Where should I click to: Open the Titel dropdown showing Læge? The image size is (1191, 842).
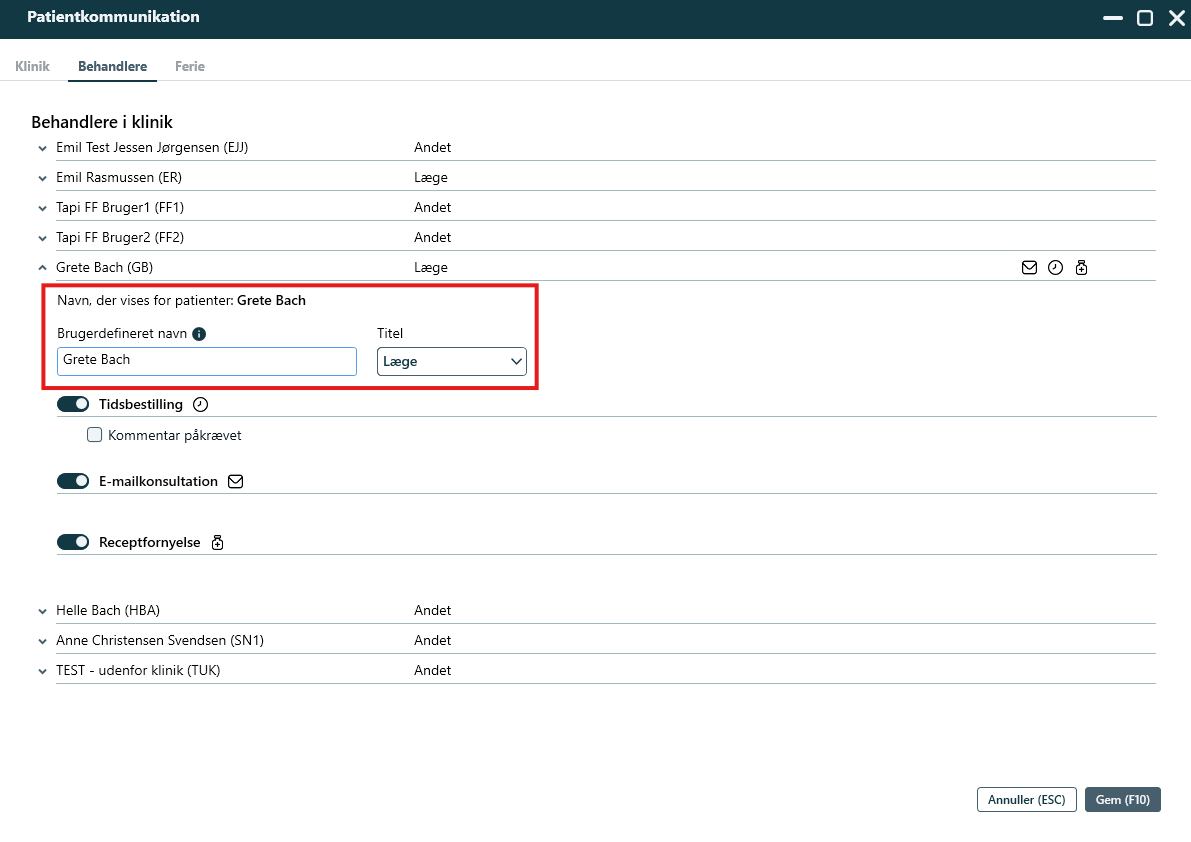coord(451,361)
